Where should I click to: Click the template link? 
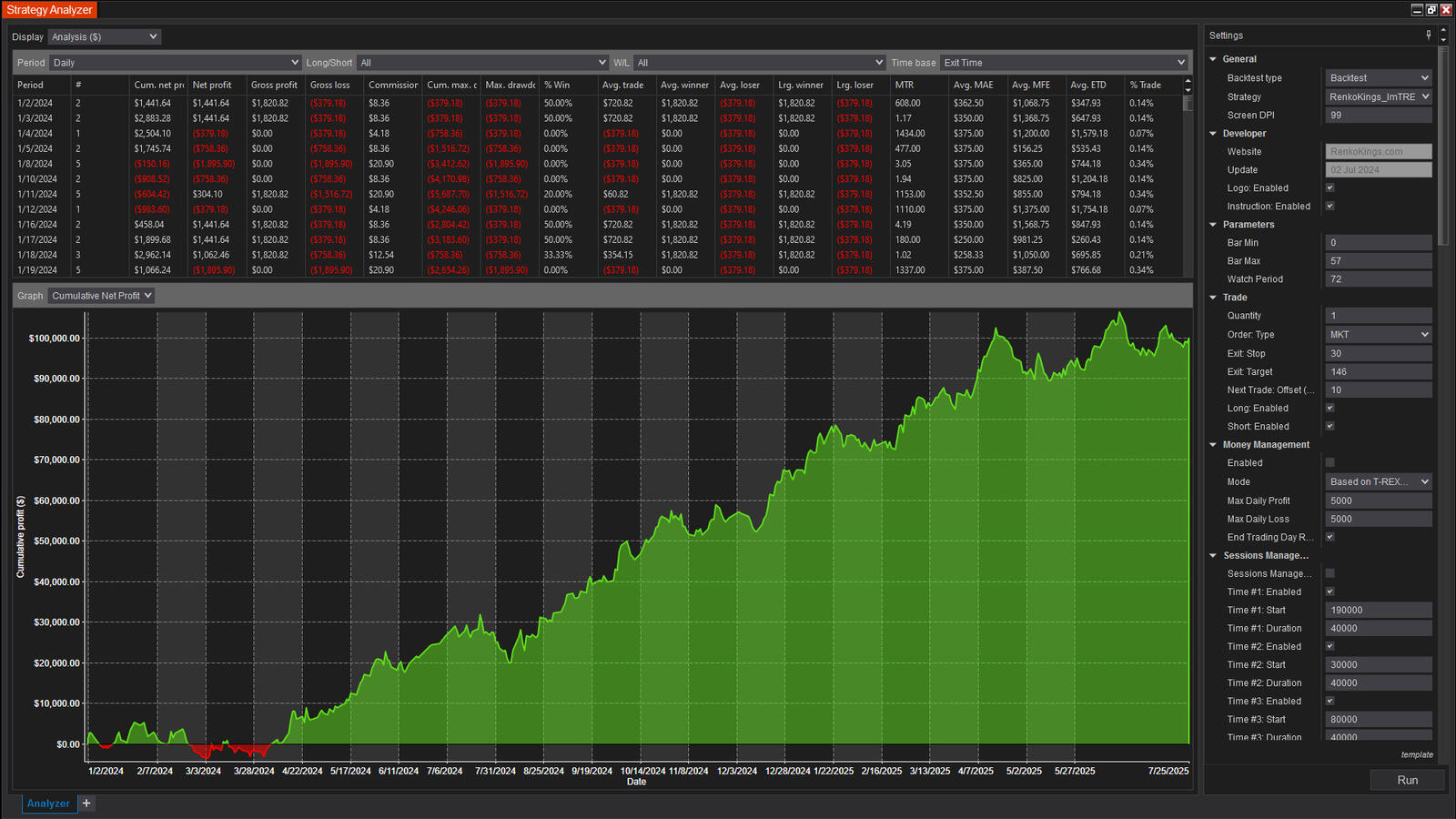pos(1416,754)
